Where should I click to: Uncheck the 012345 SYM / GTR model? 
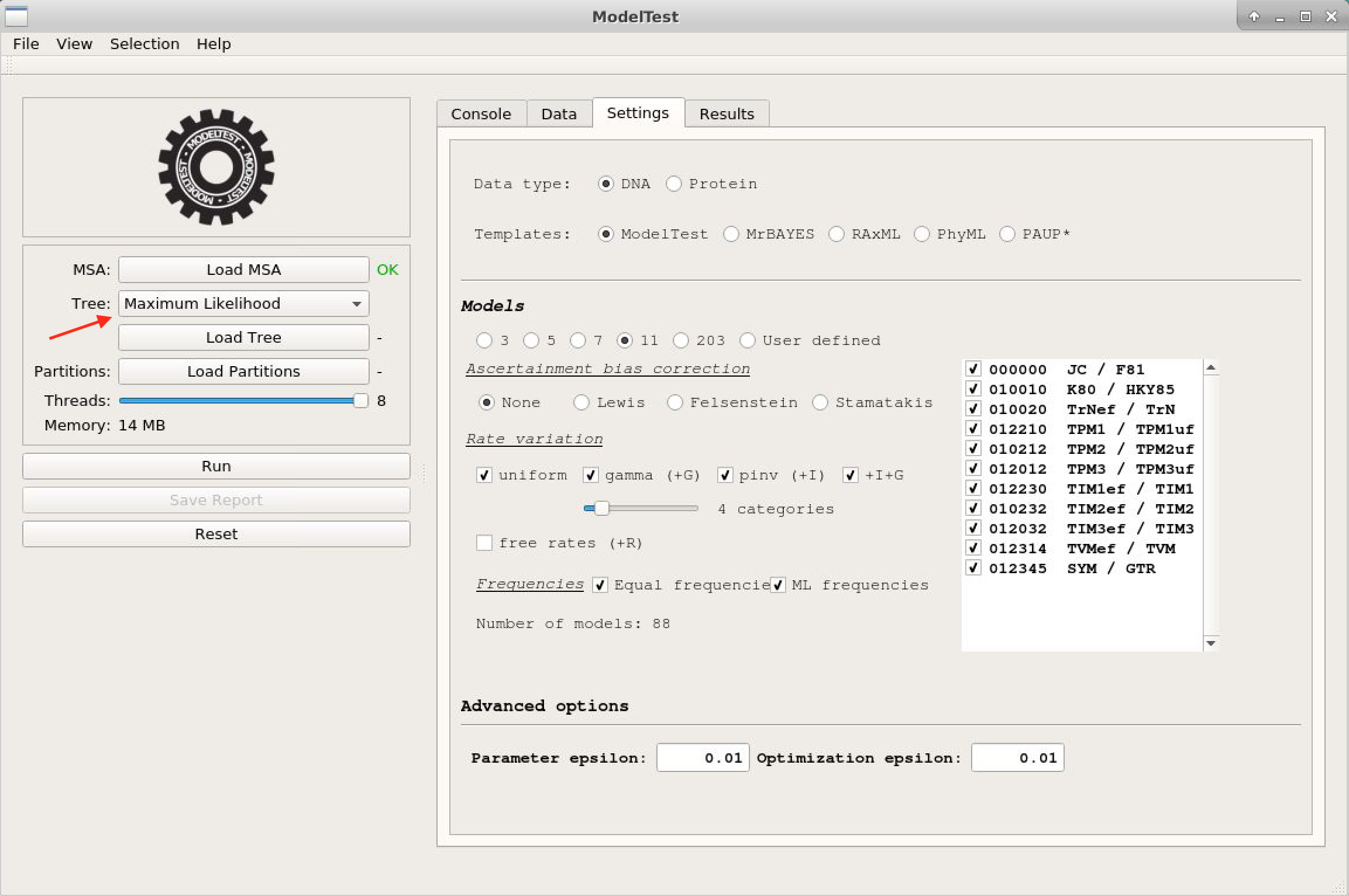(x=973, y=568)
